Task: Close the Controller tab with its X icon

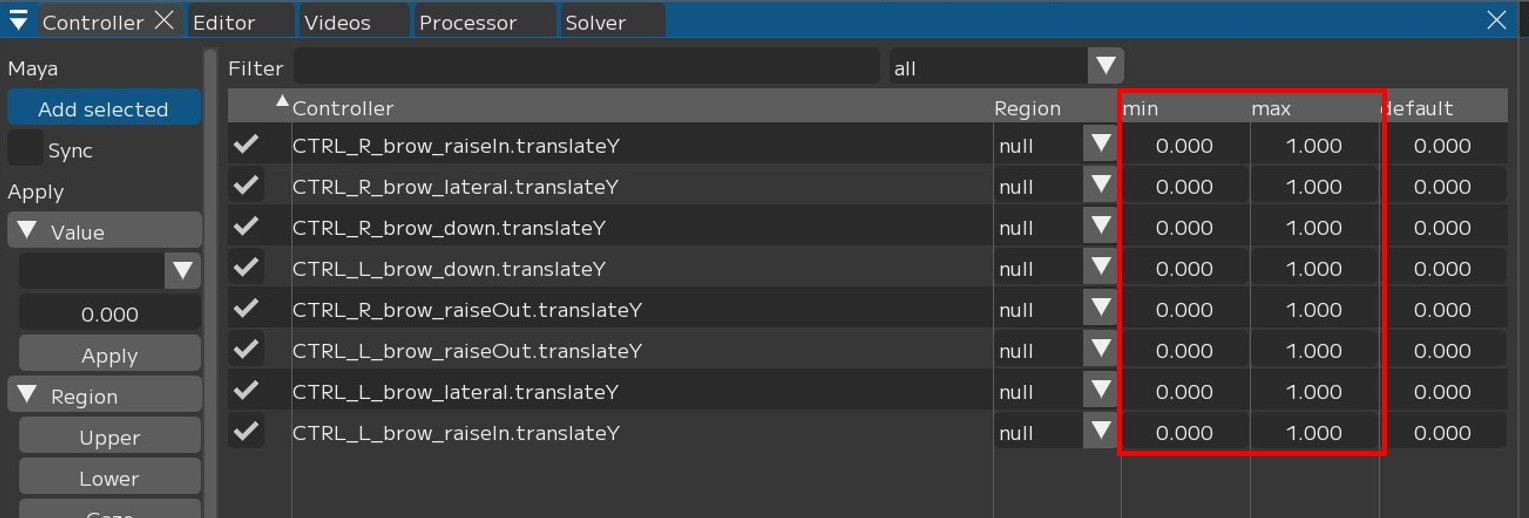Action: click(165, 21)
